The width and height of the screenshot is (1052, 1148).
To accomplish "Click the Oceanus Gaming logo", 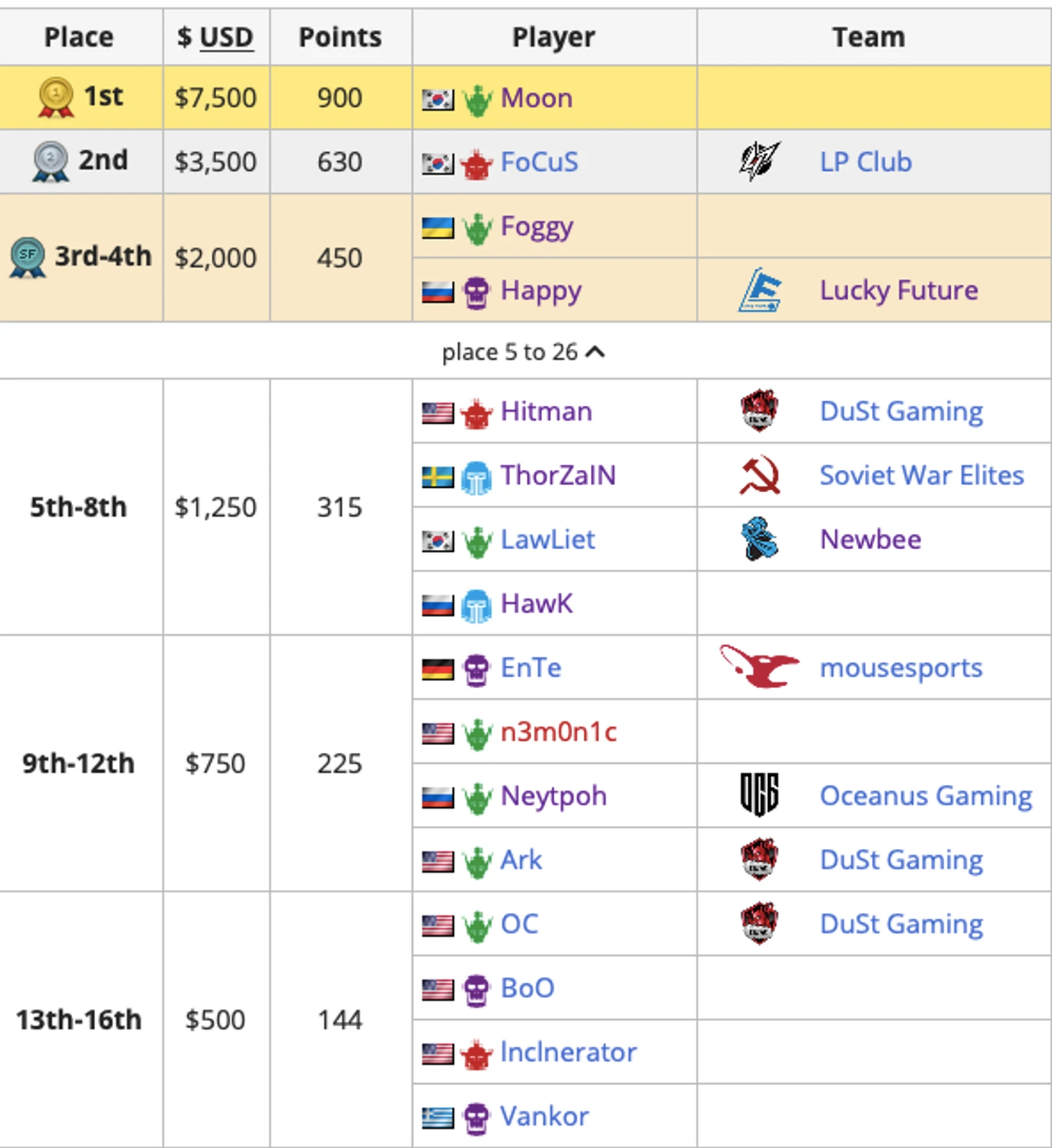I will tap(759, 795).
